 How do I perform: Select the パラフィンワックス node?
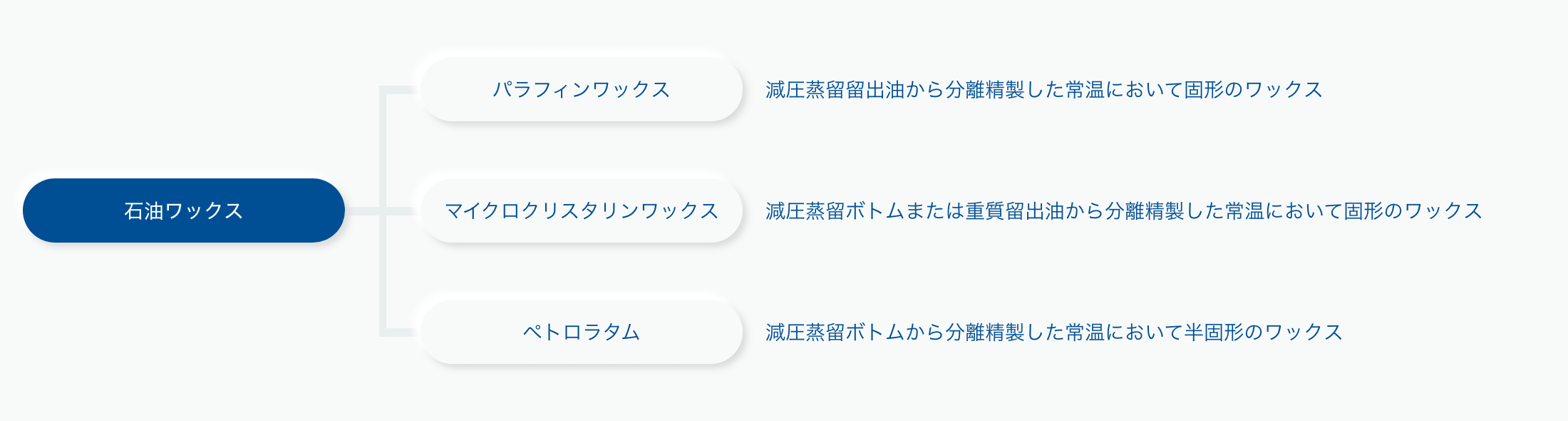582,89
